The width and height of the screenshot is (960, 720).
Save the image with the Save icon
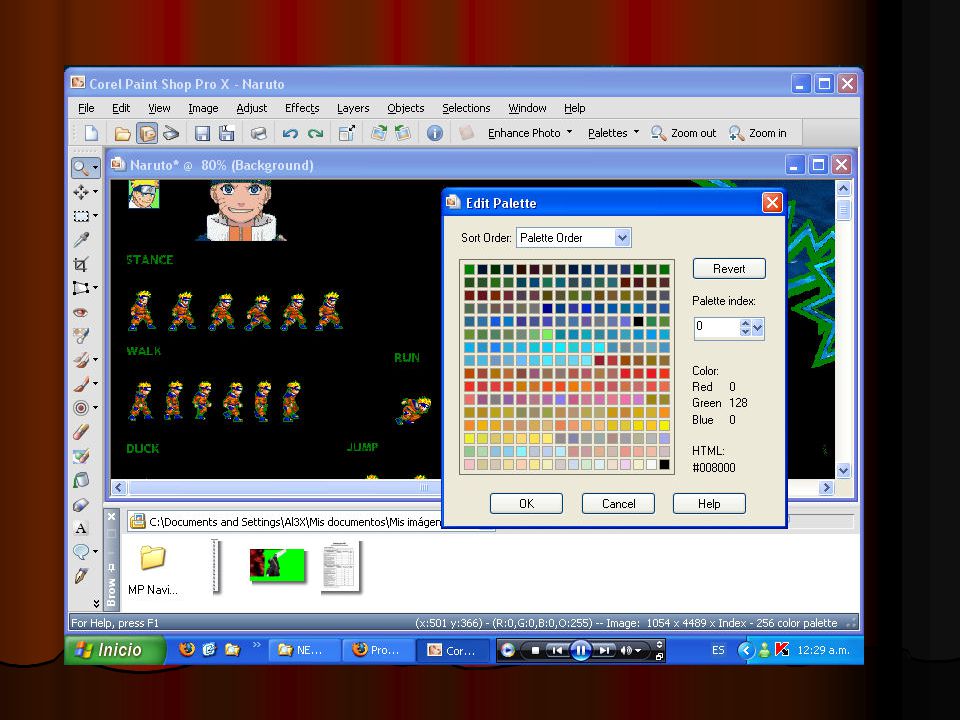click(x=202, y=133)
